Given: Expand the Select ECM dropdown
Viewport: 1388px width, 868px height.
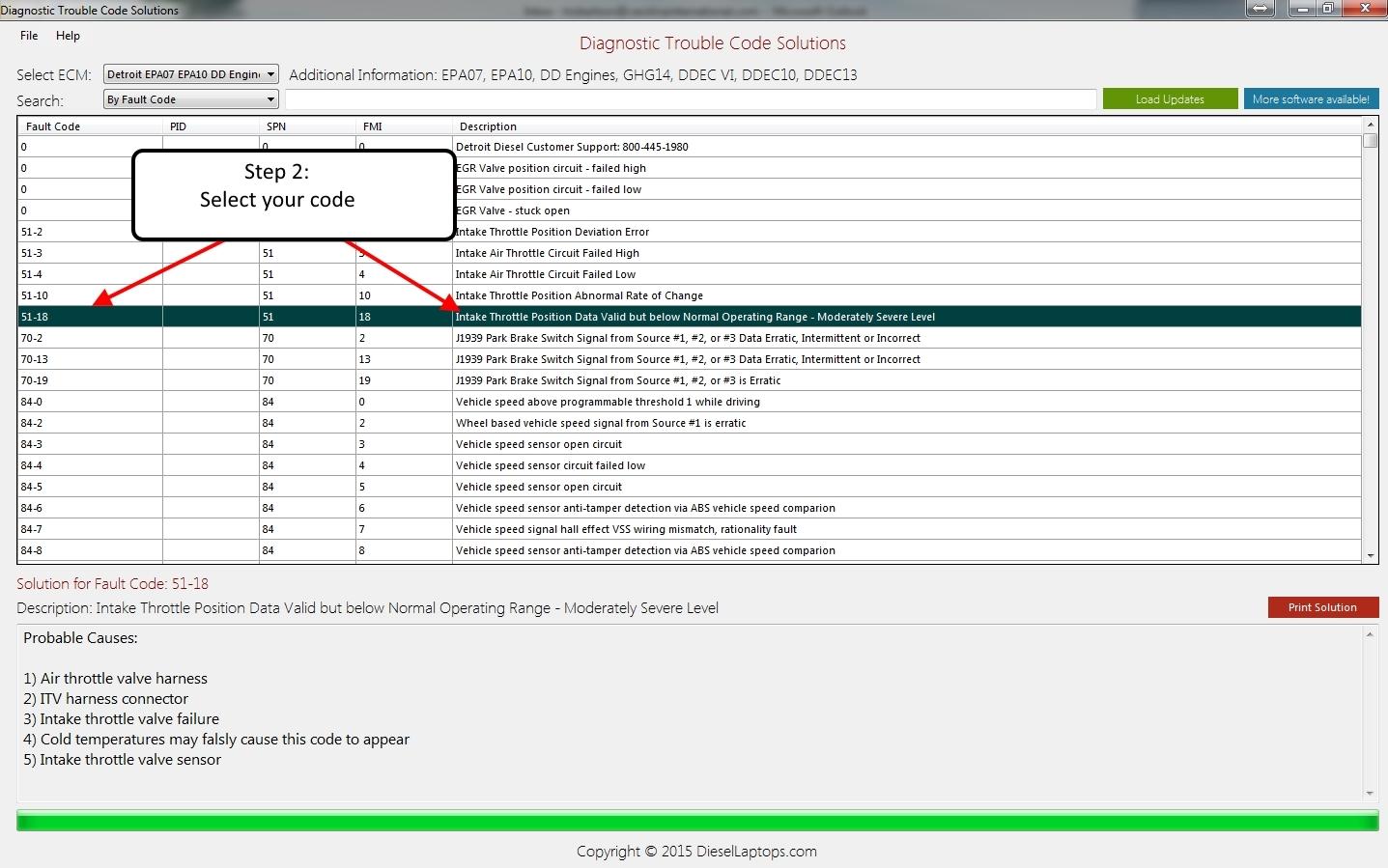Looking at the screenshot, I should (270, 74).
